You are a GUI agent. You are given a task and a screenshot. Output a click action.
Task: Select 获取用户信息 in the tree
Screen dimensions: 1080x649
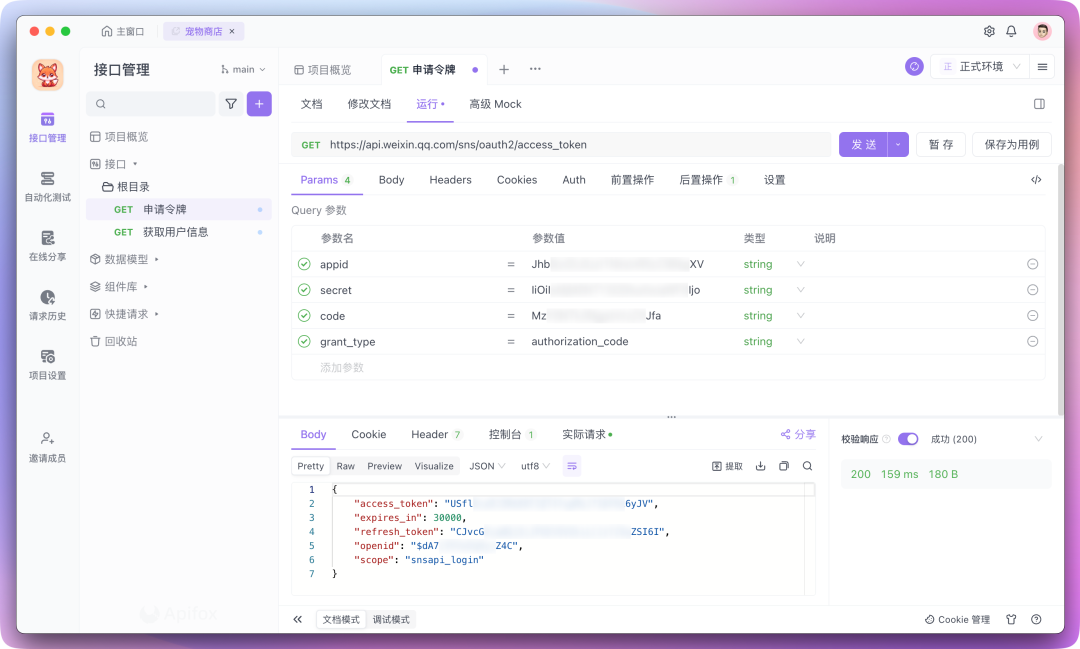click(x=178, y=232)
